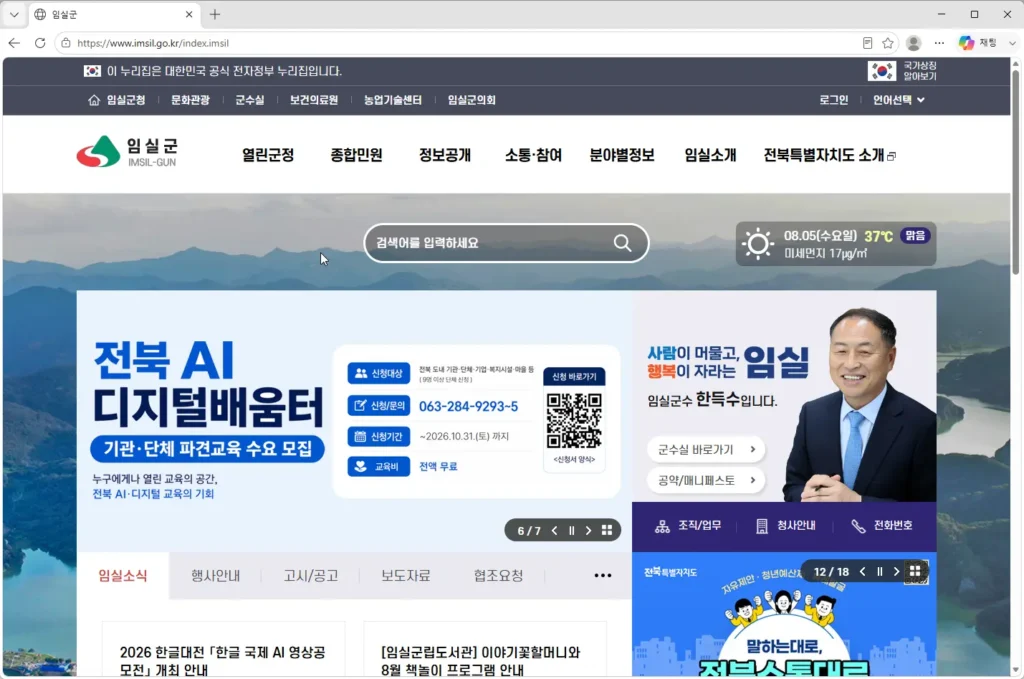The height and width of the screenshot is (679, 1024).
Task: Open the 정보공개 main menu
Action: pos(445,155)
